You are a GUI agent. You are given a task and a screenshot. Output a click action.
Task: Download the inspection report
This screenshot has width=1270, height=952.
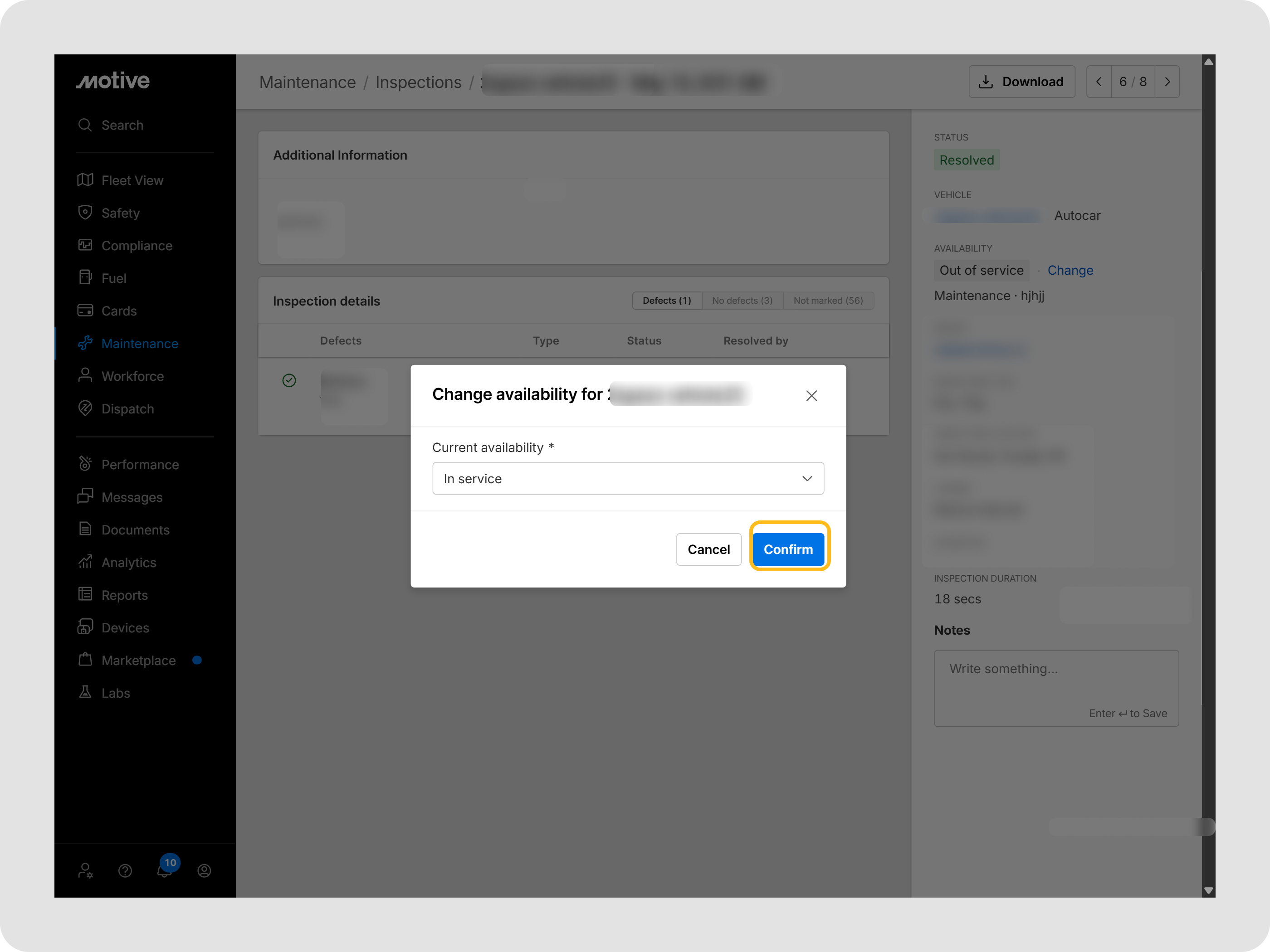(x=1022, y=82)
